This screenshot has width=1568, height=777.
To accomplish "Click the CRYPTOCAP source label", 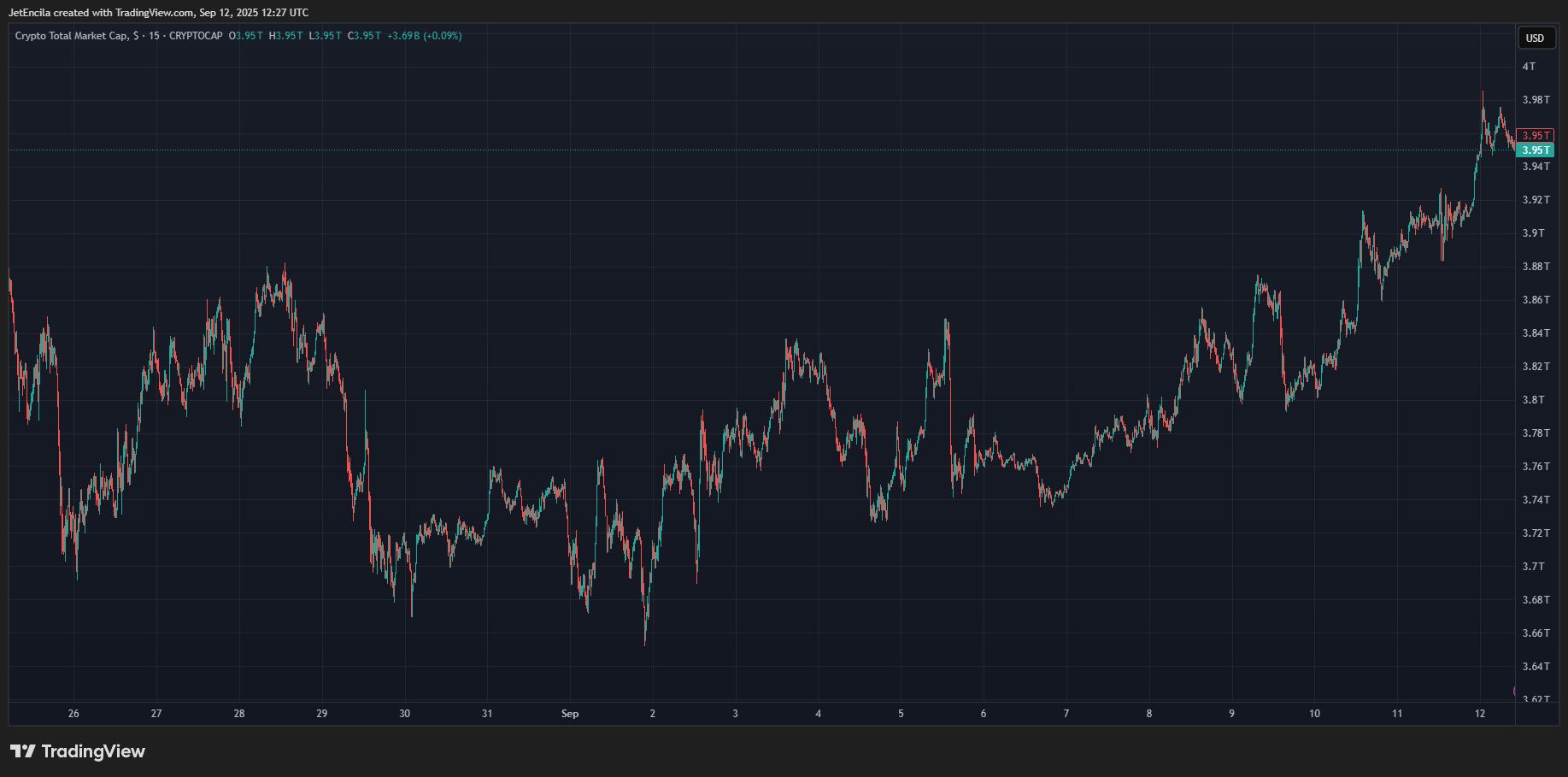I will (x=196, y=36).
